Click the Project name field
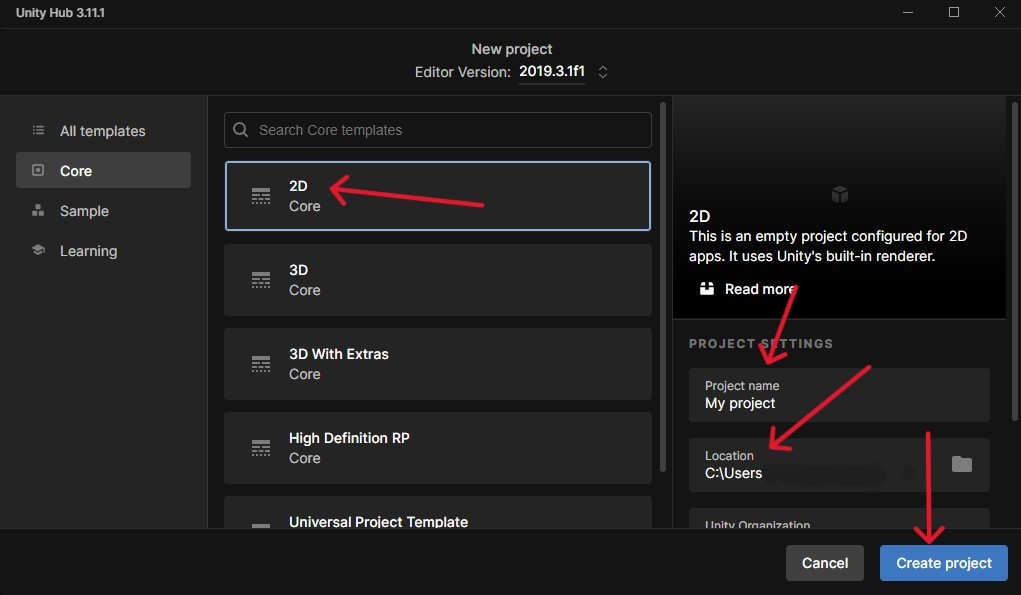The image size is (1021, 595). click(839, 395)
